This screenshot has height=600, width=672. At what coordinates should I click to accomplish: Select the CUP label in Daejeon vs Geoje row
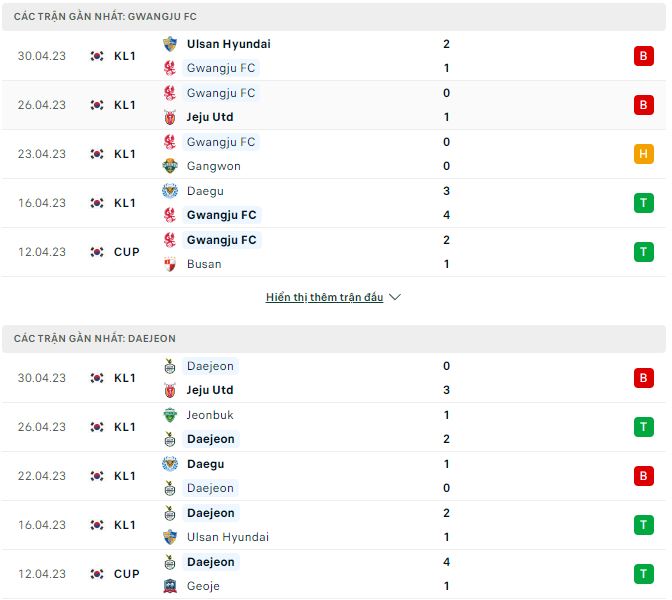click(x=127, y=574)
